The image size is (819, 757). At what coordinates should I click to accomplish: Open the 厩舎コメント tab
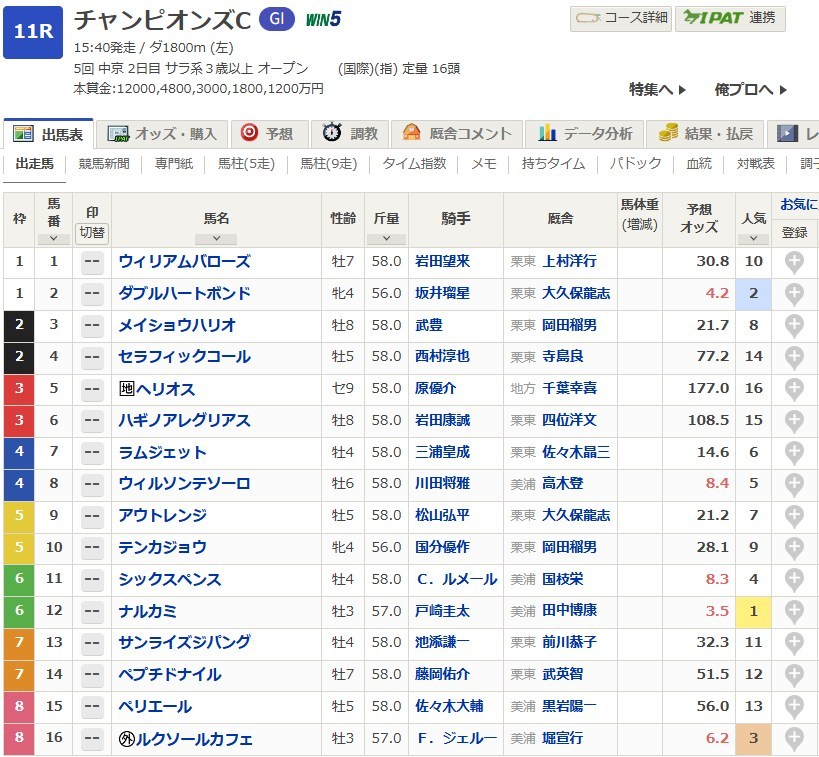click(457, 134)
